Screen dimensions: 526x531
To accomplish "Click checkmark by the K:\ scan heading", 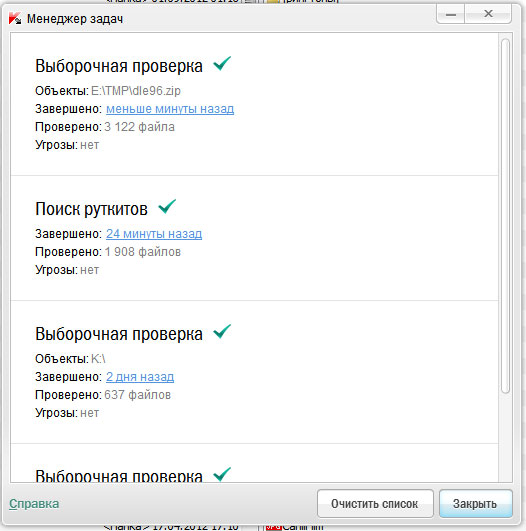I will [222, 331].
